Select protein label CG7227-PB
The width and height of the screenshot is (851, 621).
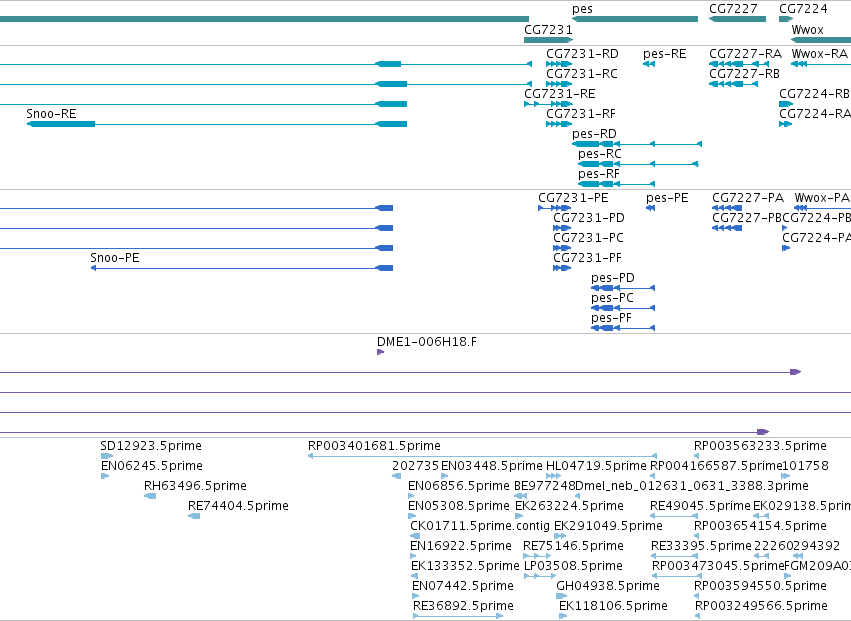tap(747, 218)
